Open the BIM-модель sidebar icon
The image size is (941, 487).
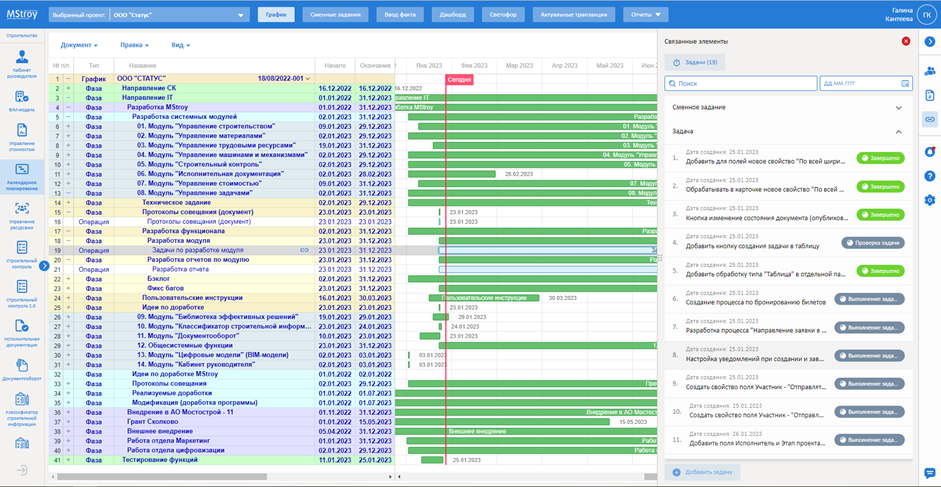(x=22, y=98)
